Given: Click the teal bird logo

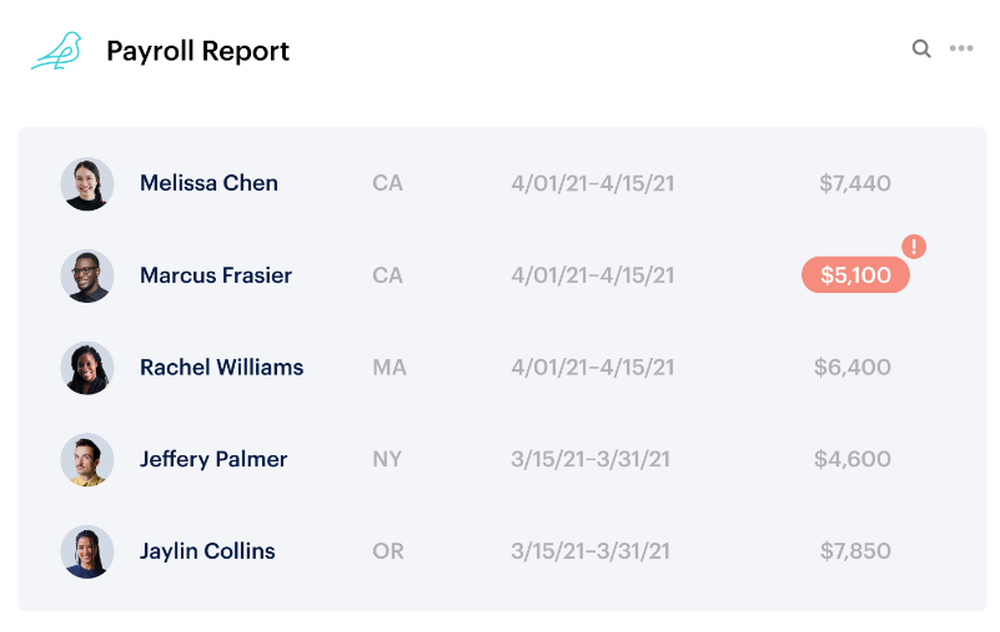Looking at the screenshot, I should pos(57,50).
